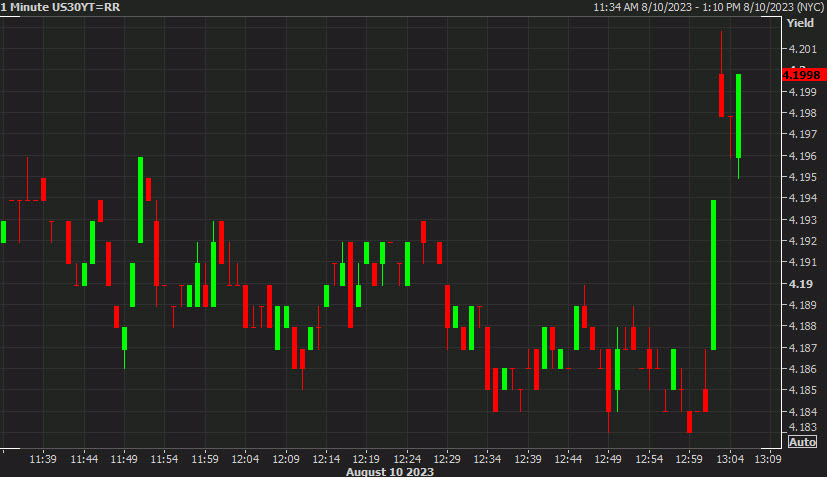Select the 4.201 yield axis value
827x477 pixels.
[803, 49]
